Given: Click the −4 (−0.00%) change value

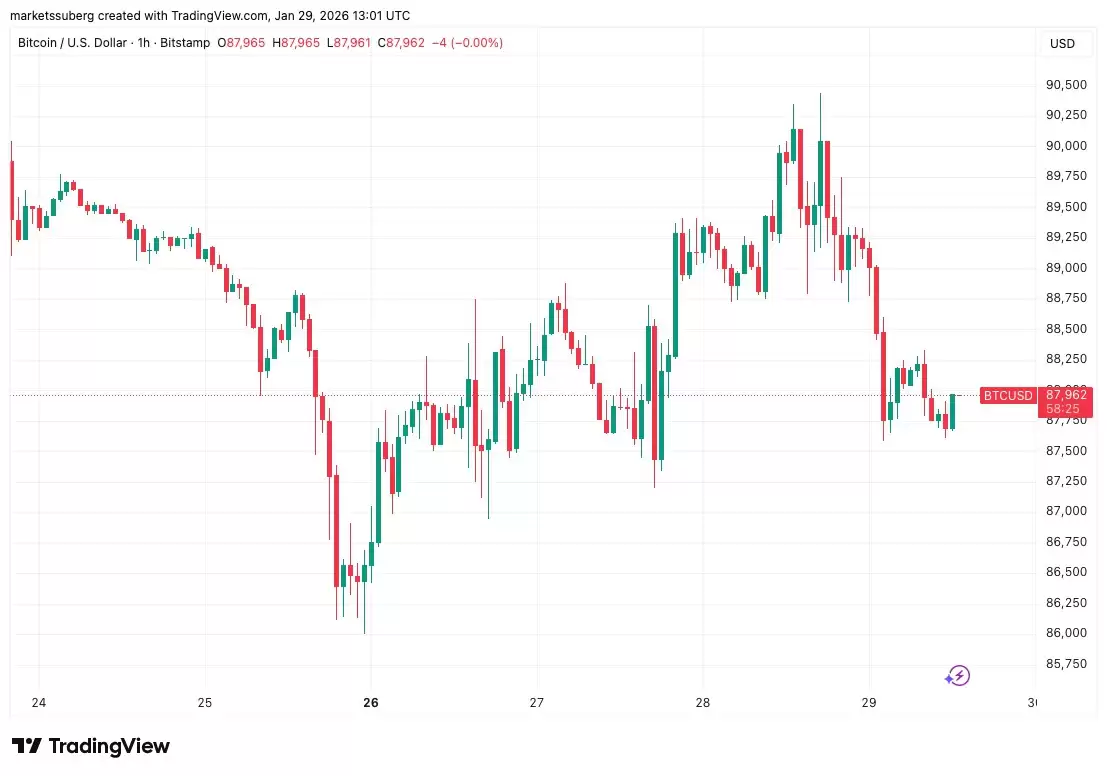Looking at the screenshot, I should click(x=467, y=43).
